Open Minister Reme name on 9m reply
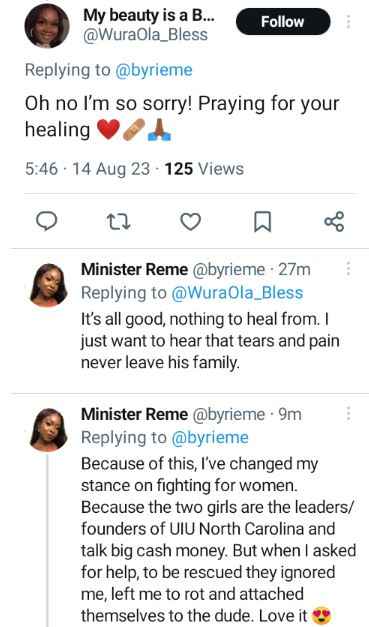 pyautogui.click(x=134, y=414)
